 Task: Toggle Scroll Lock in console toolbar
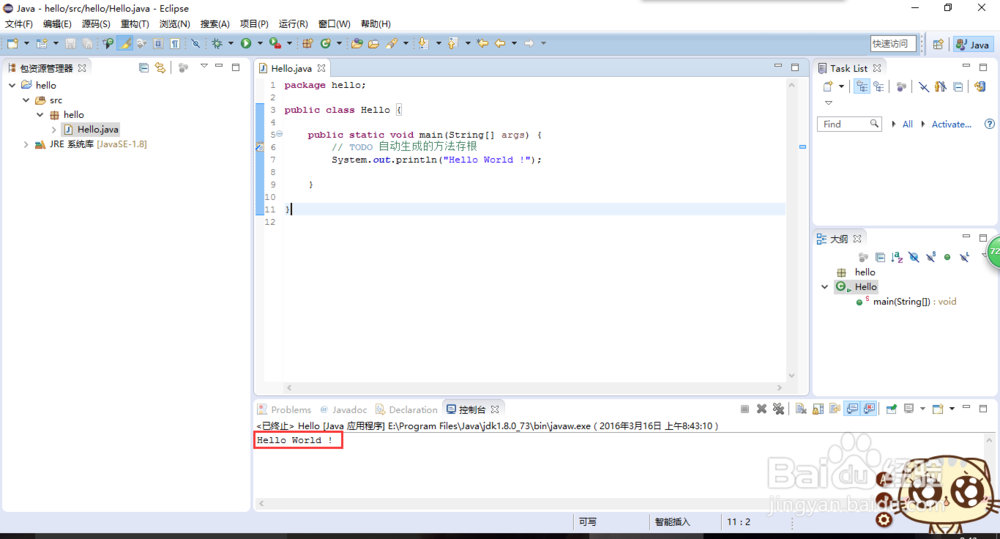click(x=818, y=409)
